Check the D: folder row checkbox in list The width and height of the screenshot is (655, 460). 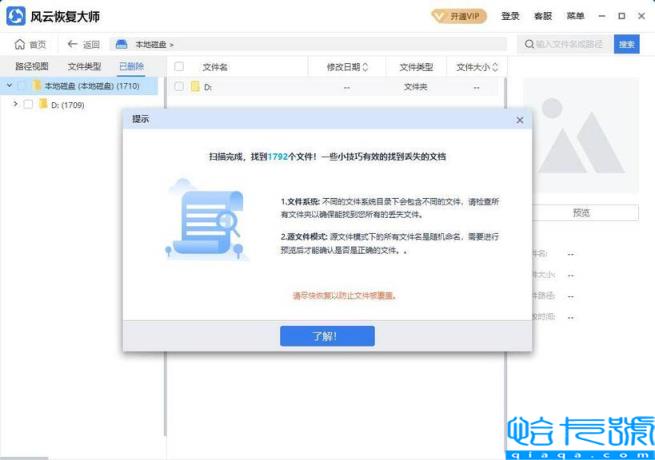coord(179,86)
